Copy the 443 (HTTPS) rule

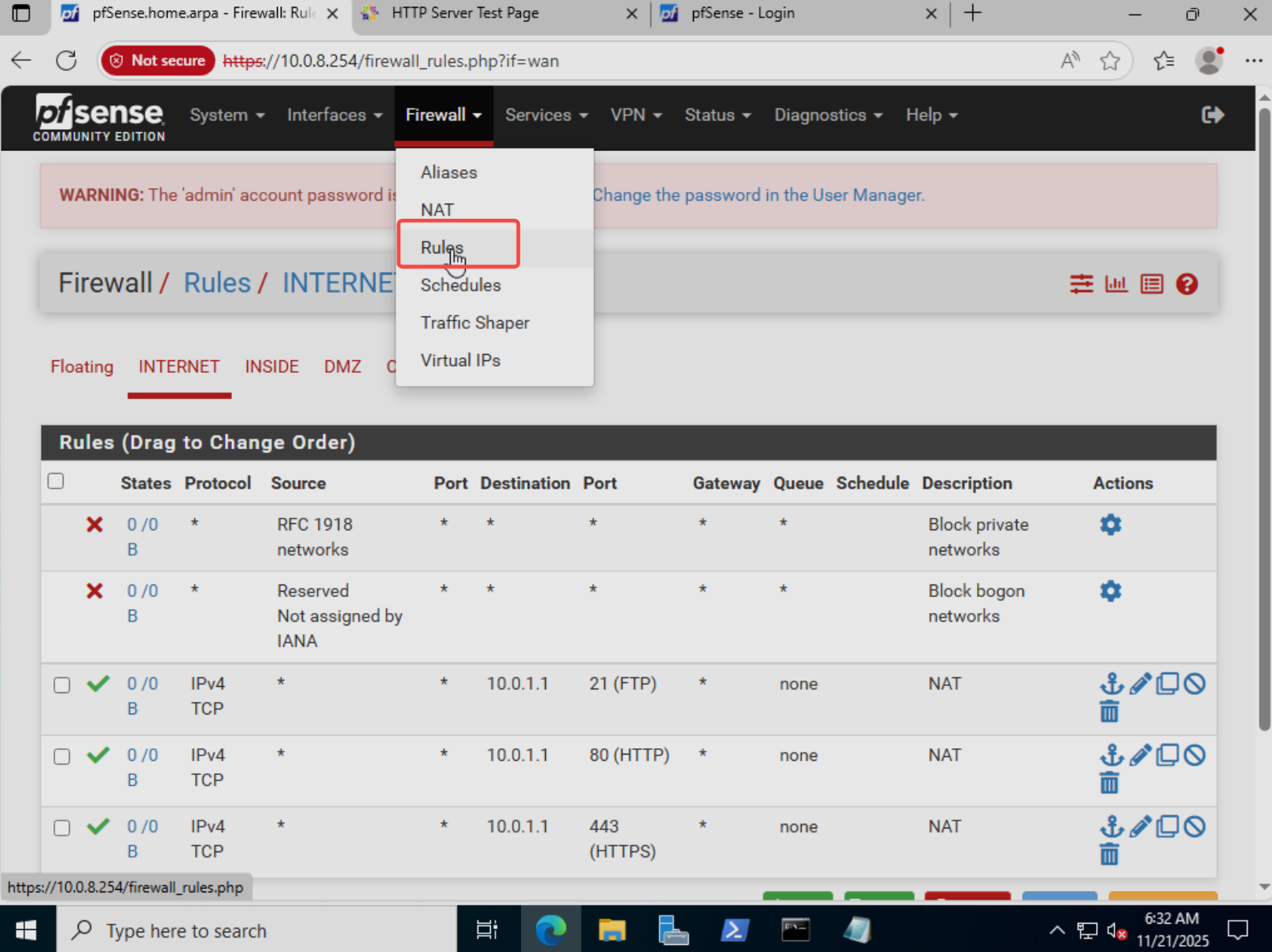(x=1167, y=826)
